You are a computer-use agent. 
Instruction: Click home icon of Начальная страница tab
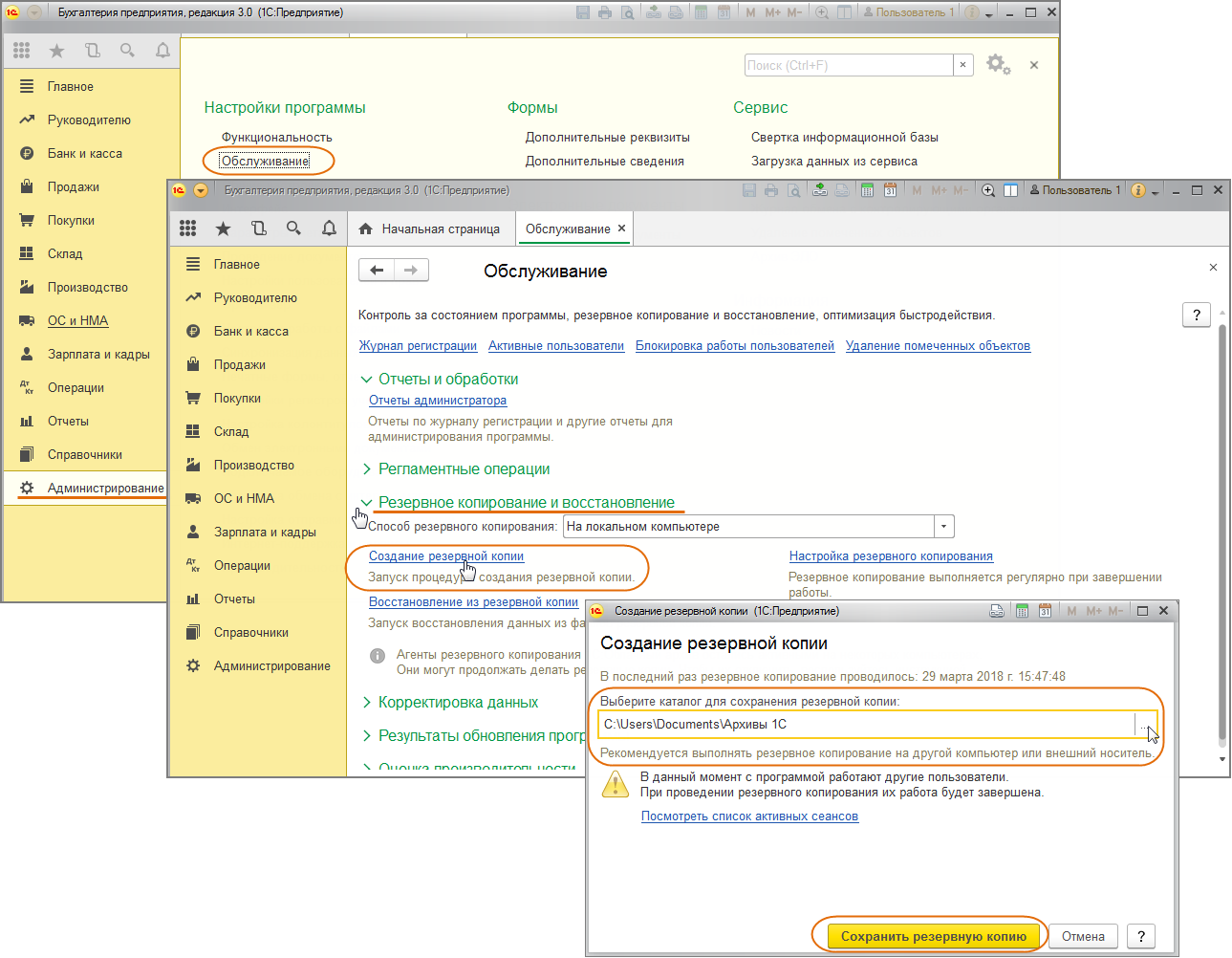[x=365, y=229]
